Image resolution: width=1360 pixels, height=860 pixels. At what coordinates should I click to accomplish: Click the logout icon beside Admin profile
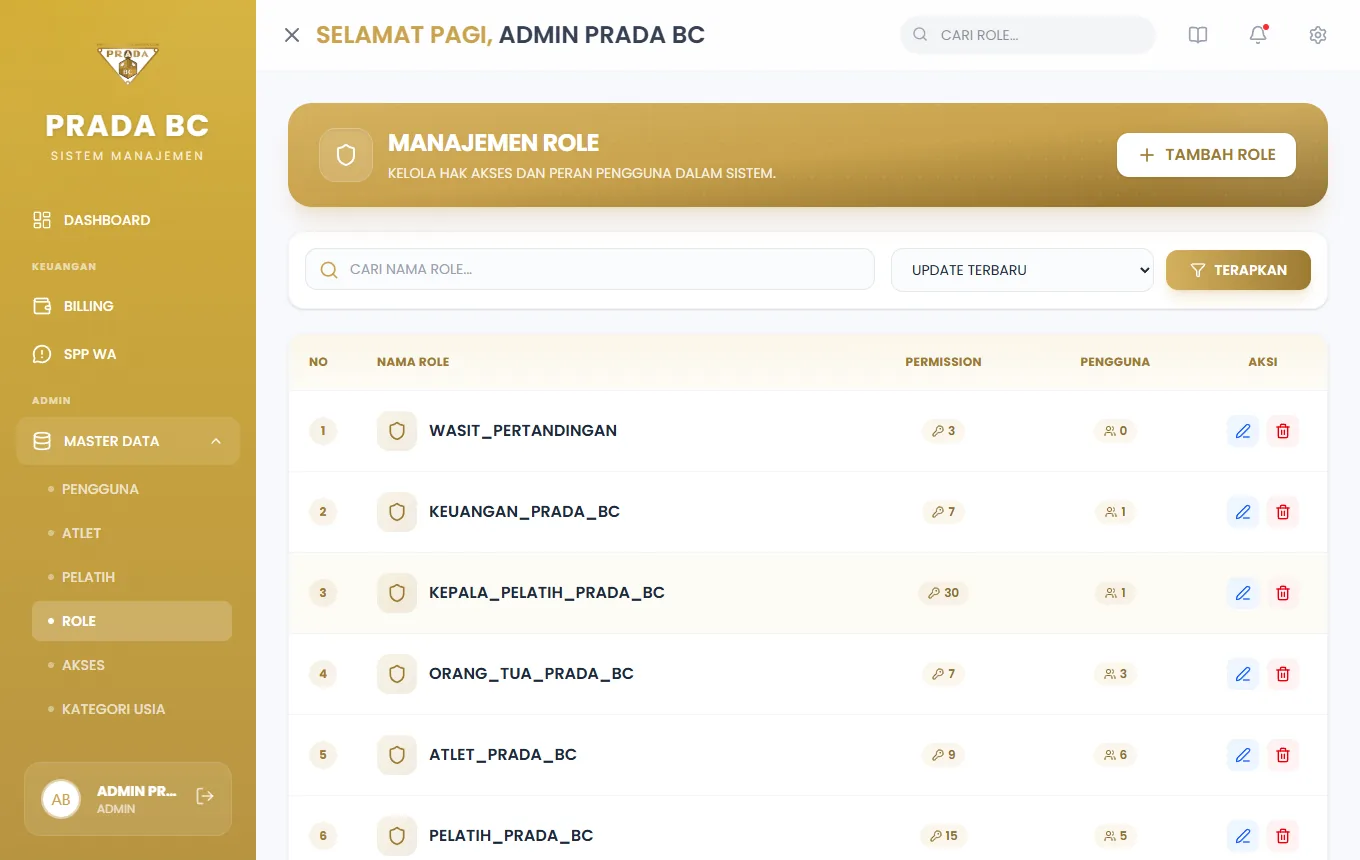click(x=205, y=796)
